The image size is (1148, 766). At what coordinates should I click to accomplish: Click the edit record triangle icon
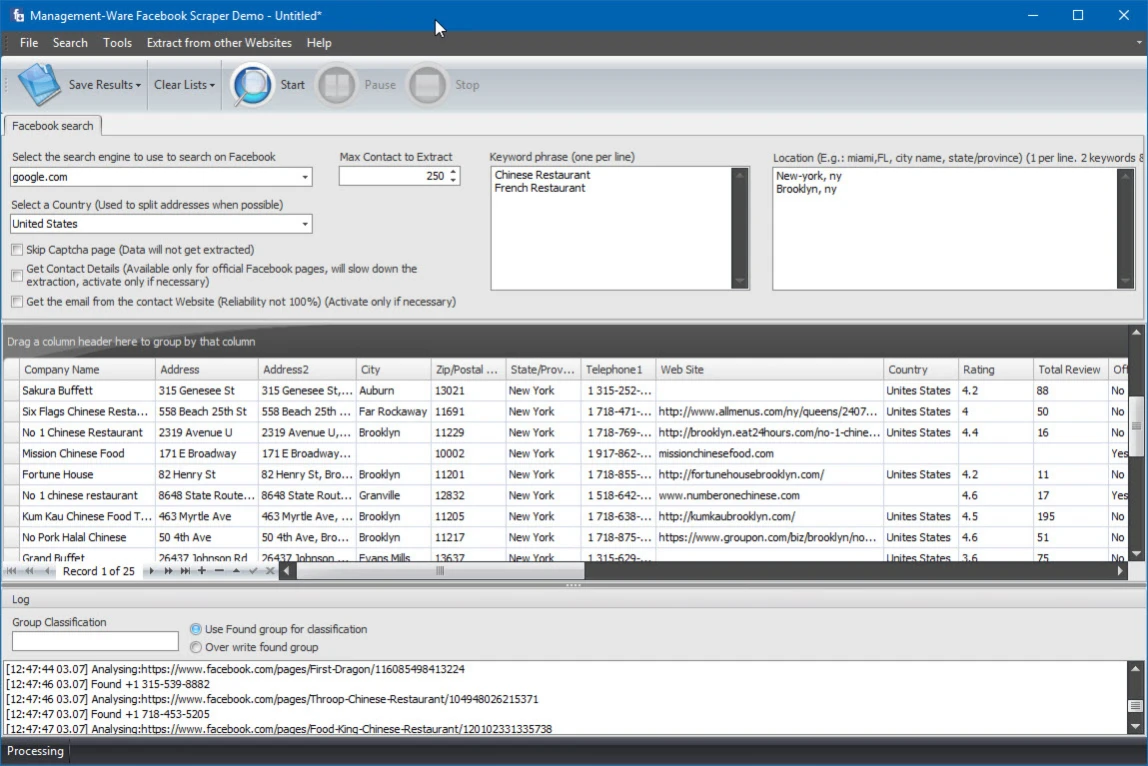coord(236,571)
